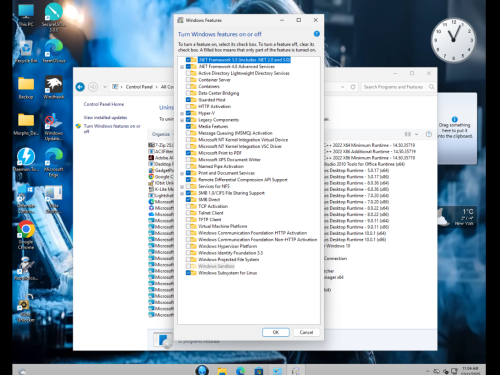Expand the Legacy Components tree node
This screenshot has height=375, width=500.
pos(182,120)
